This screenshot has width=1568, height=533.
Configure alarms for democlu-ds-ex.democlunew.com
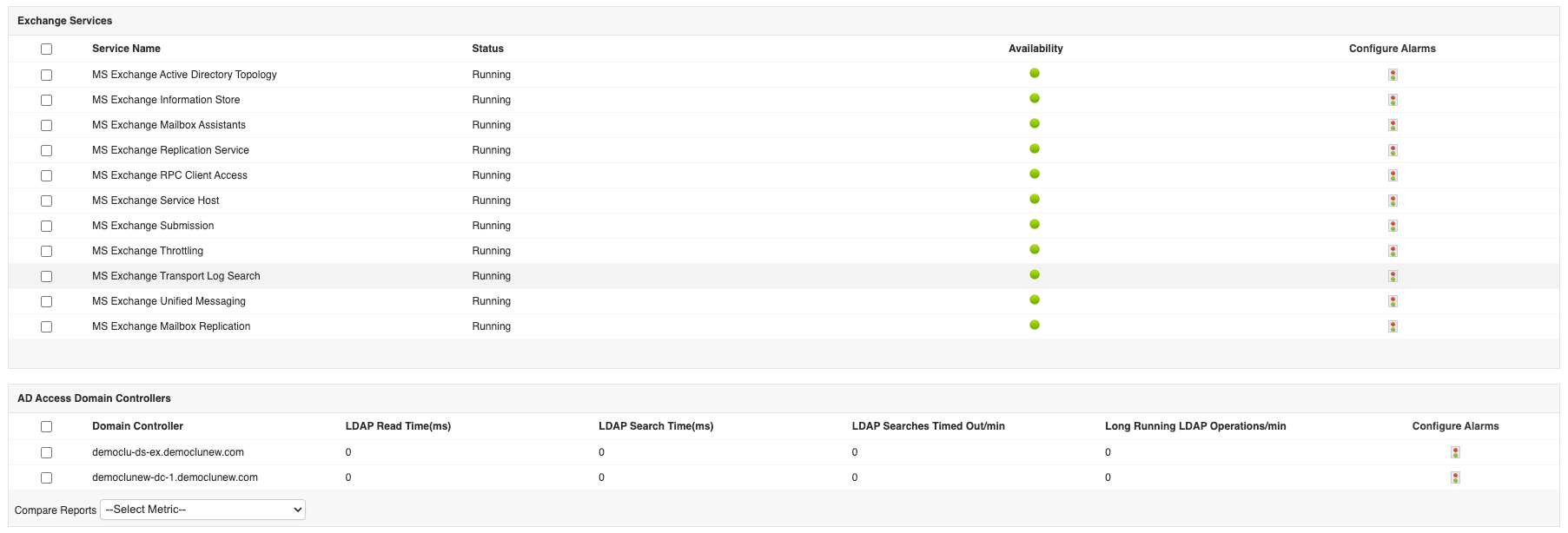tap(1455, 452)
